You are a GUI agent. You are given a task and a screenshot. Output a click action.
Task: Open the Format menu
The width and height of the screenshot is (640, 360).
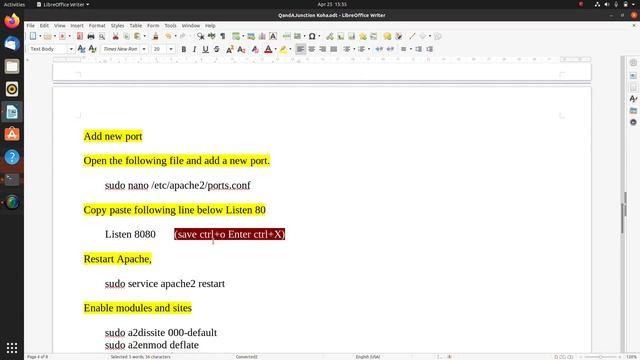tap(97, 25)
